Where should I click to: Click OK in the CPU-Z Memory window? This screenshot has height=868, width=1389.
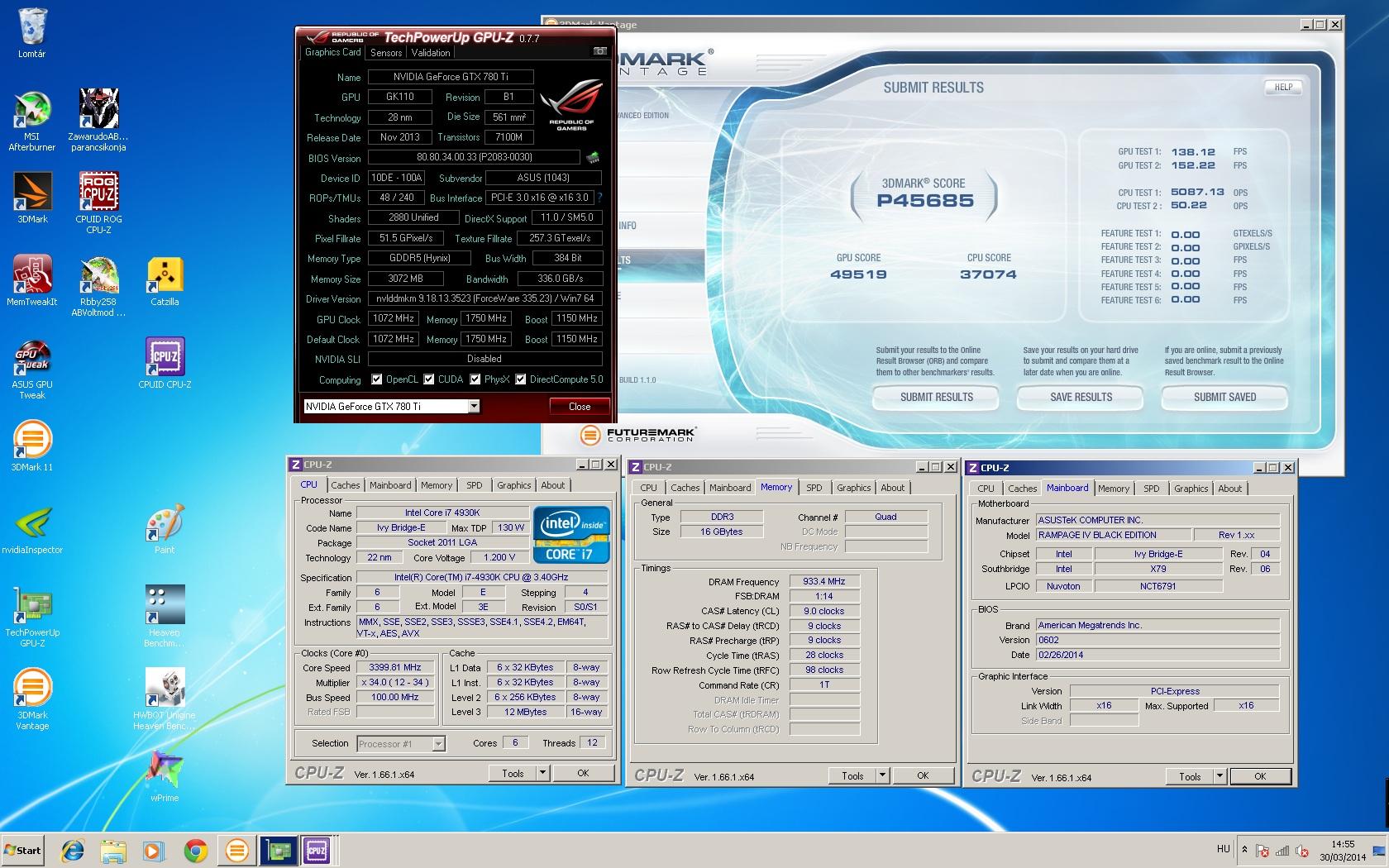point(923,775)
